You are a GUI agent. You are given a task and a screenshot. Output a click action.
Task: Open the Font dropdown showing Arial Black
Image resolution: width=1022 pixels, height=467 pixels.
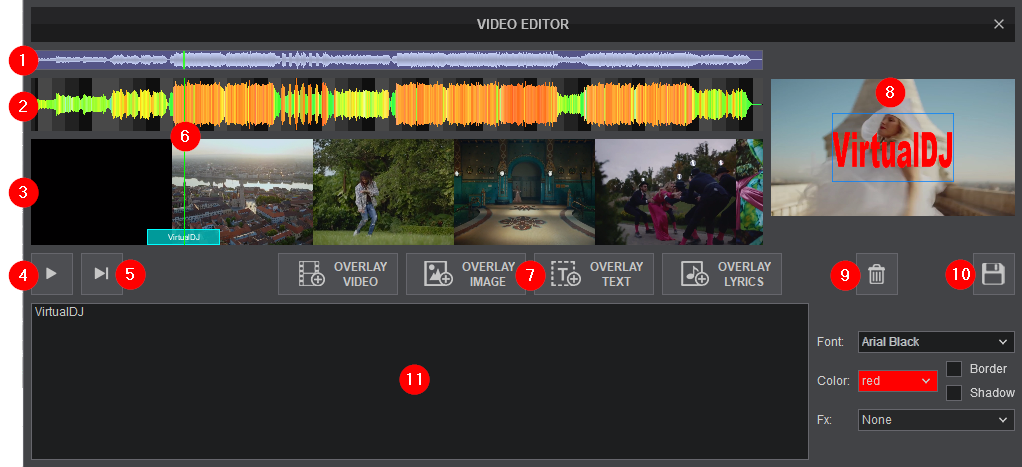[936, 342]
